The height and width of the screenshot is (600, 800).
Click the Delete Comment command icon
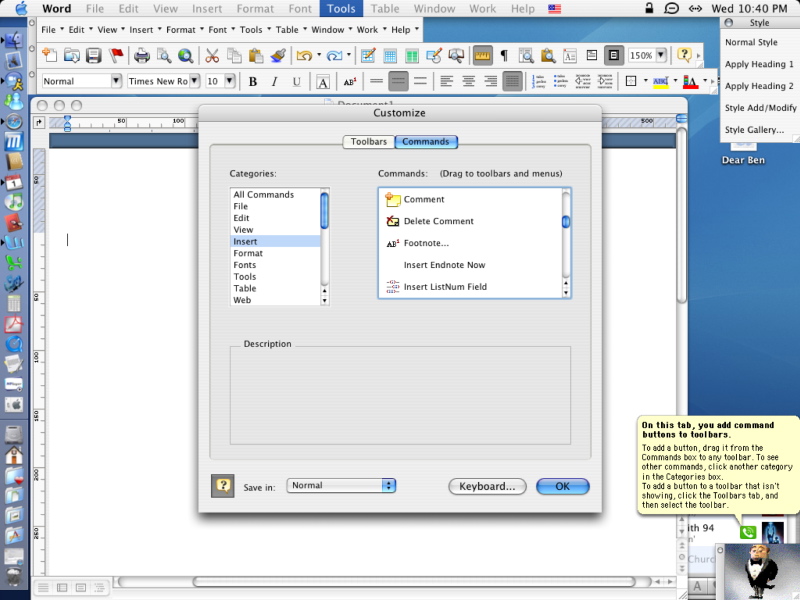click(393, 221)
